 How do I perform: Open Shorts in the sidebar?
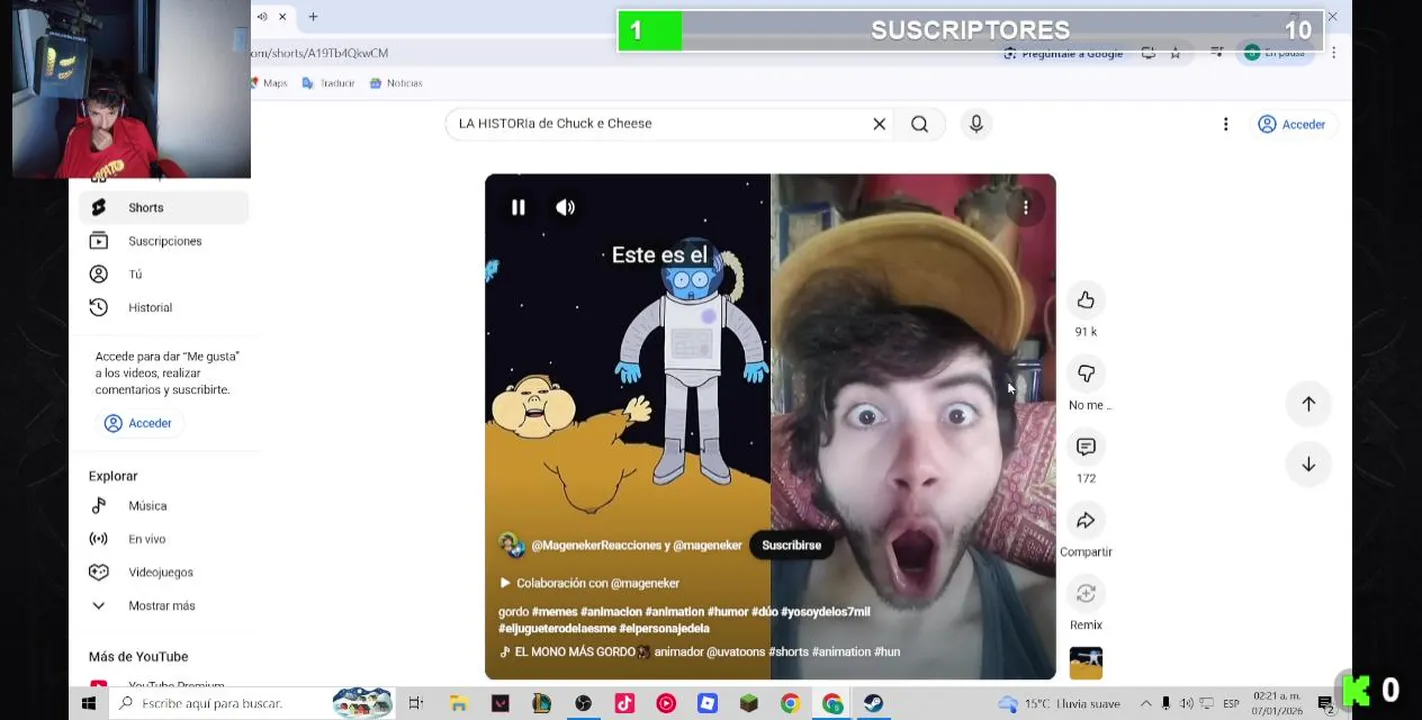(164, 207)
